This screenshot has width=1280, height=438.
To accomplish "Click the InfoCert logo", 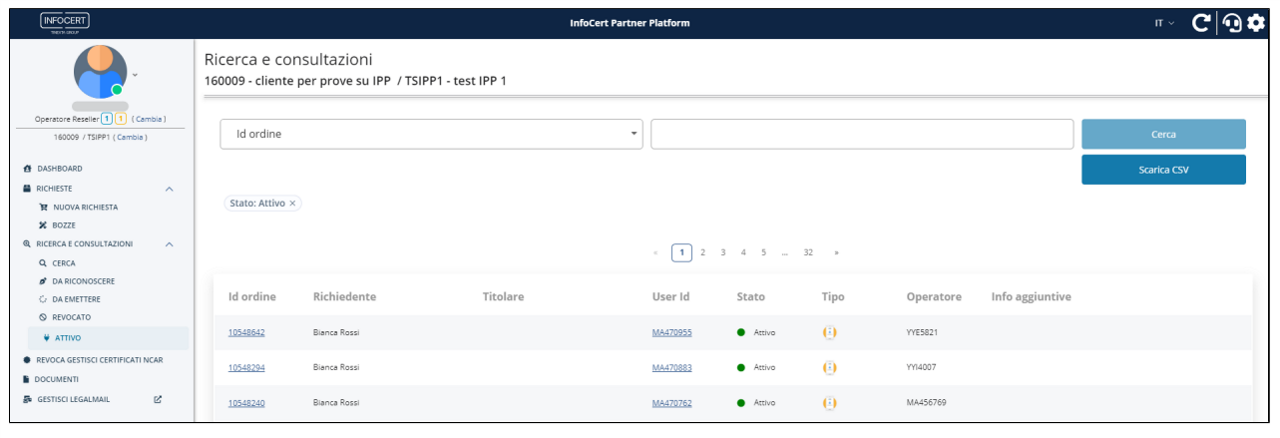I will [x=62, y=23].
